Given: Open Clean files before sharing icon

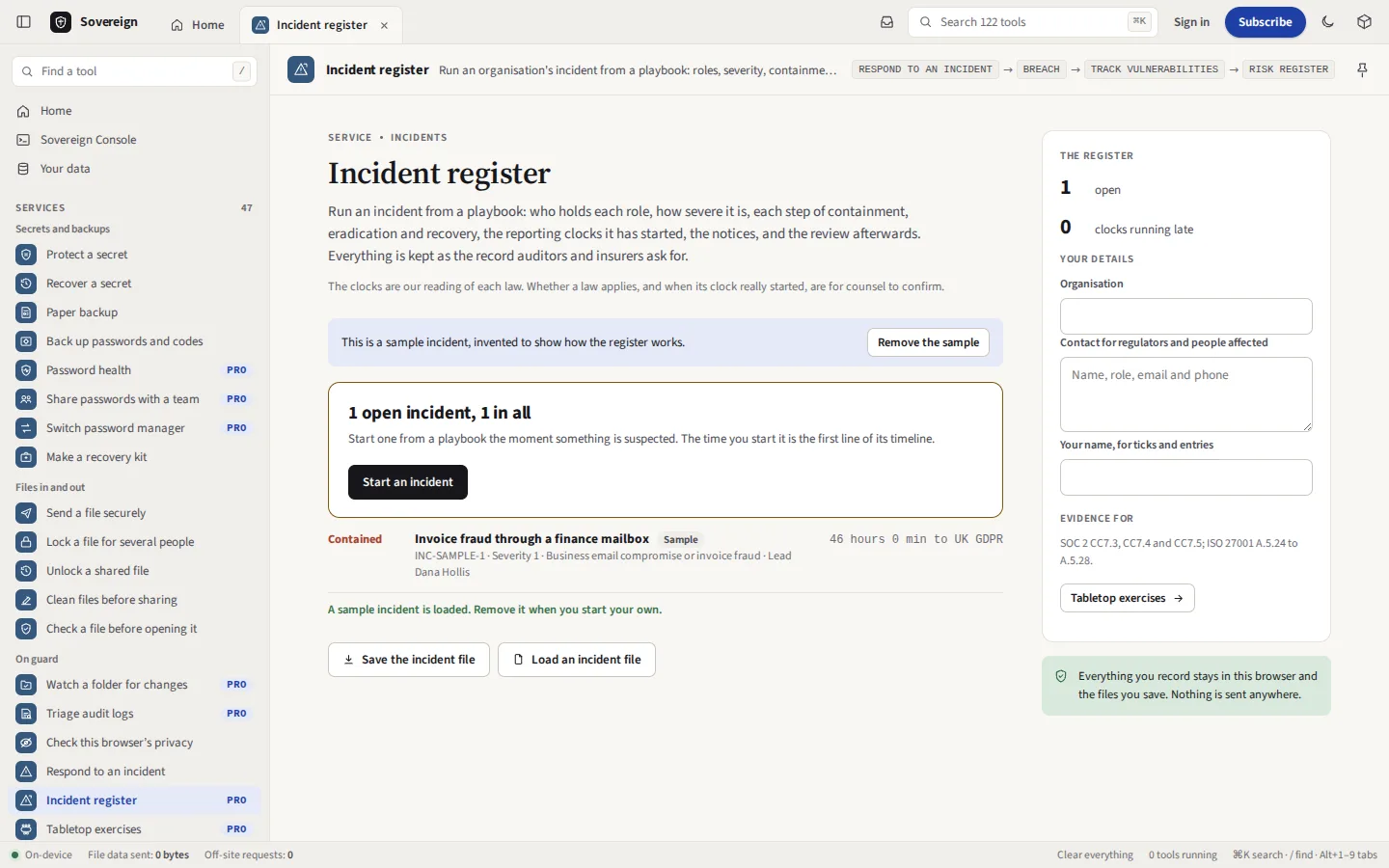Looking at the screenshot, I should 26,600.
